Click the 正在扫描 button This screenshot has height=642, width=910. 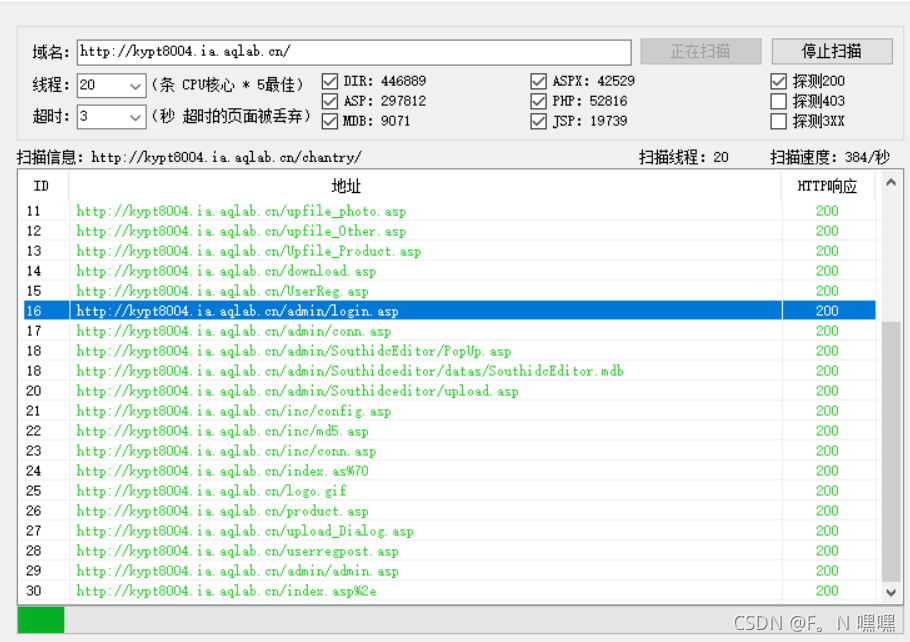coord(700,51)
